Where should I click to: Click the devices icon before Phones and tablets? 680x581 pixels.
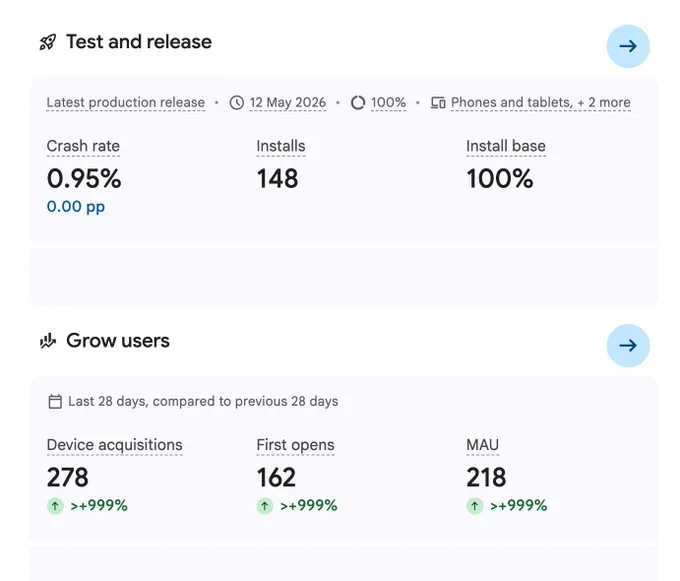pyautogui.click(x=438, y=103)
